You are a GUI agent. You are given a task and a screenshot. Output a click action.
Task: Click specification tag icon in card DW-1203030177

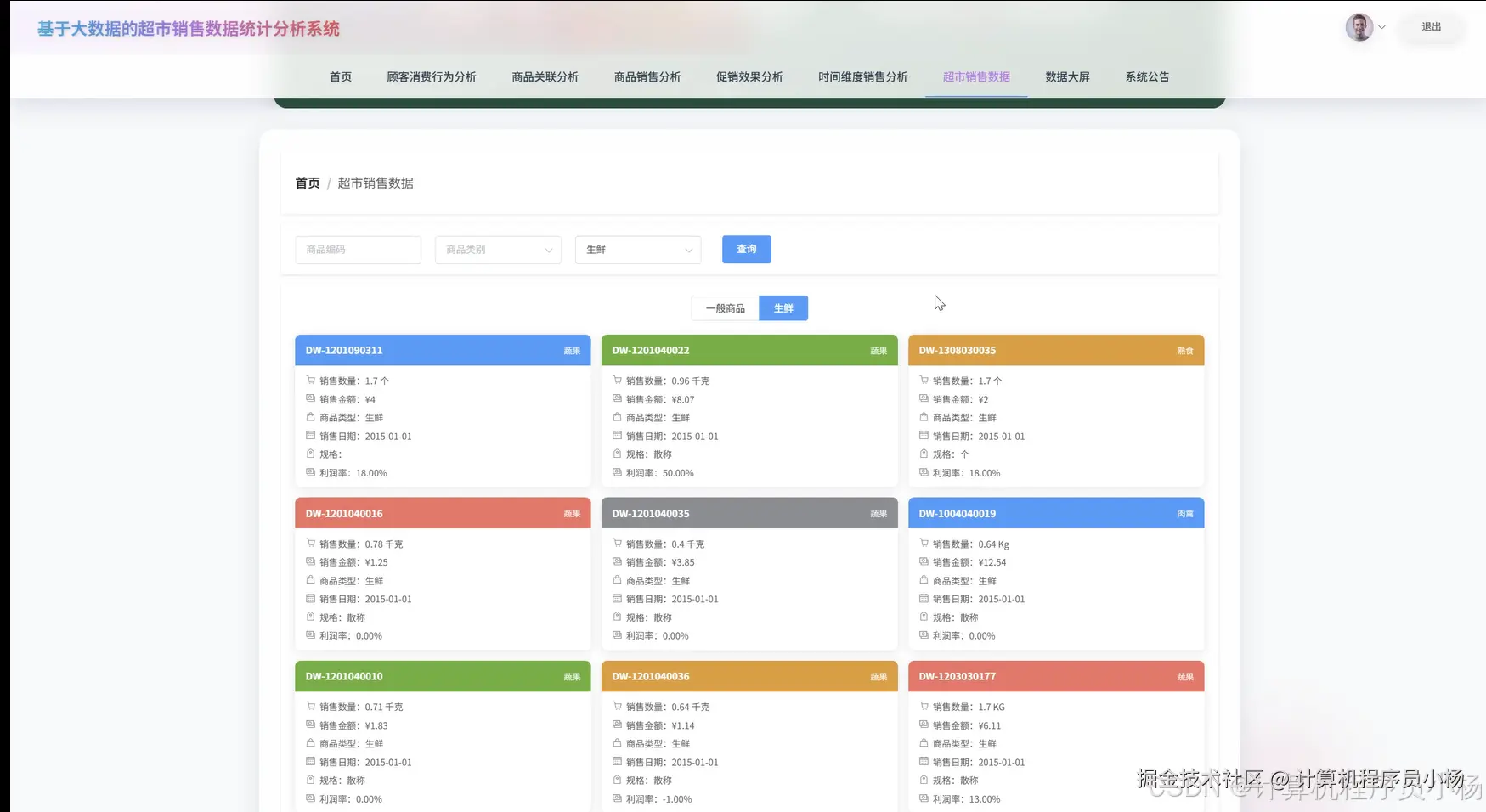coord(924,780)
